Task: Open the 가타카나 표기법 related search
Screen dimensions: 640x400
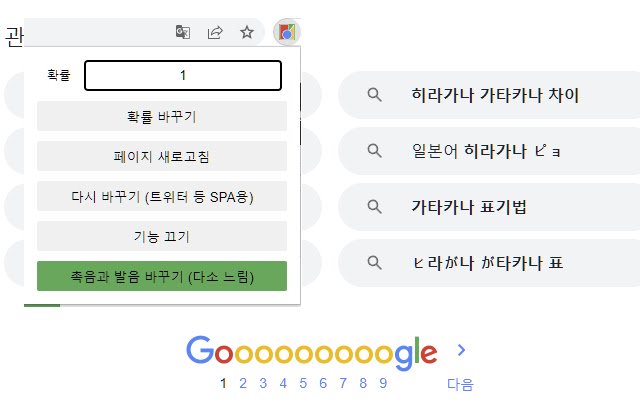Action: 489,207
